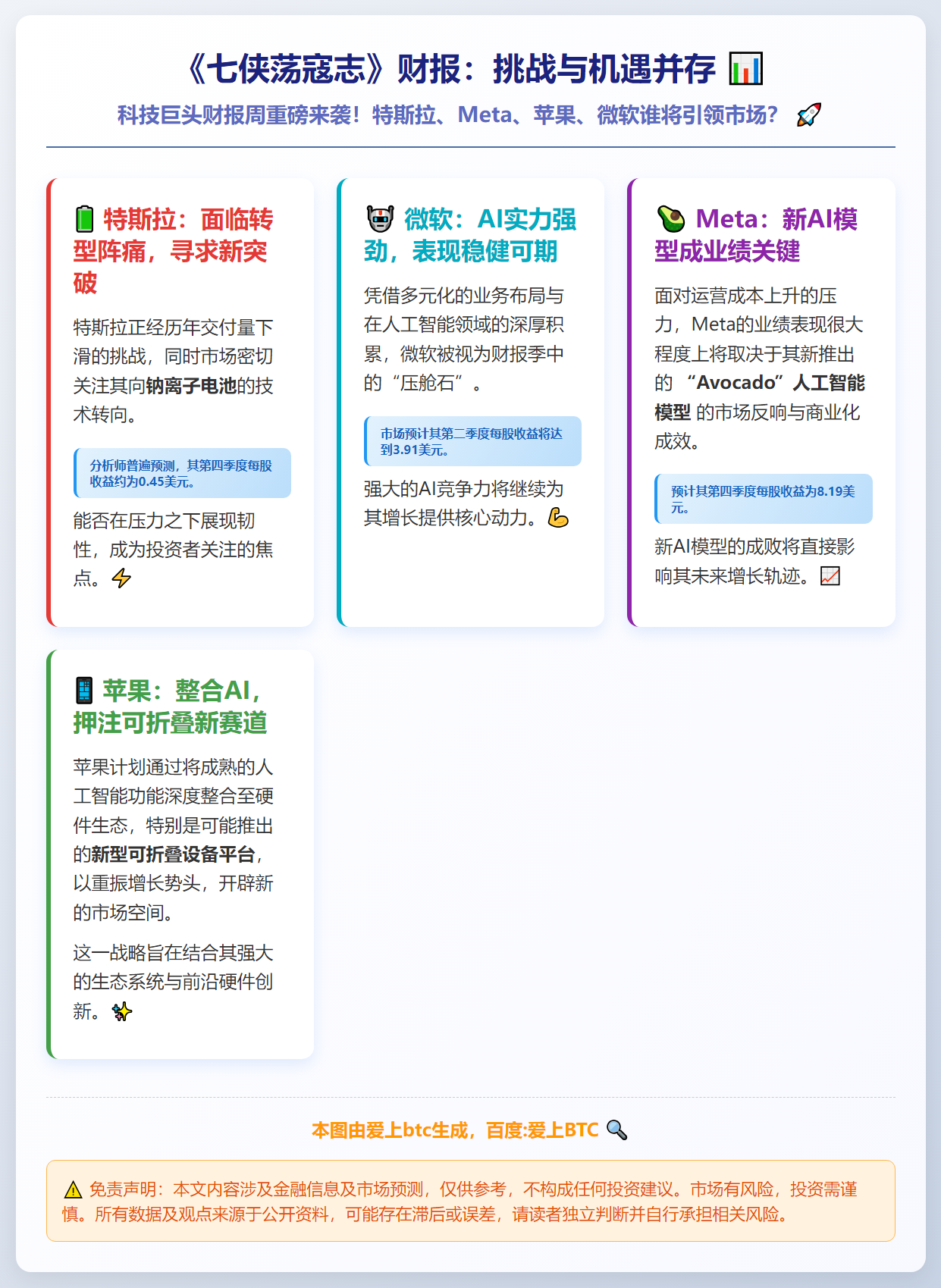Viewport: 941px width, 1288px height.
Task: Click the Microsoft forecast box 每股收益将达到3.91美元
Action: [x=472, y=441]
